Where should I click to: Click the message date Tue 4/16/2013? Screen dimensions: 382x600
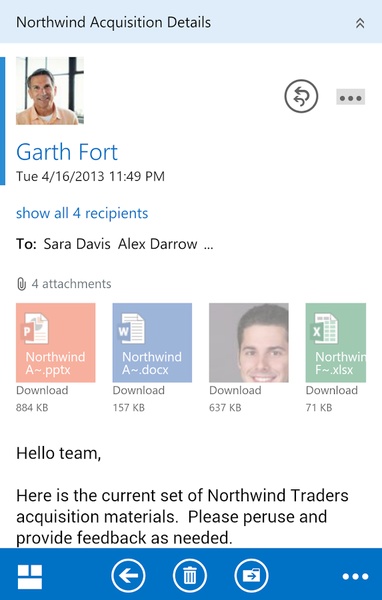[x=90, y=176]
